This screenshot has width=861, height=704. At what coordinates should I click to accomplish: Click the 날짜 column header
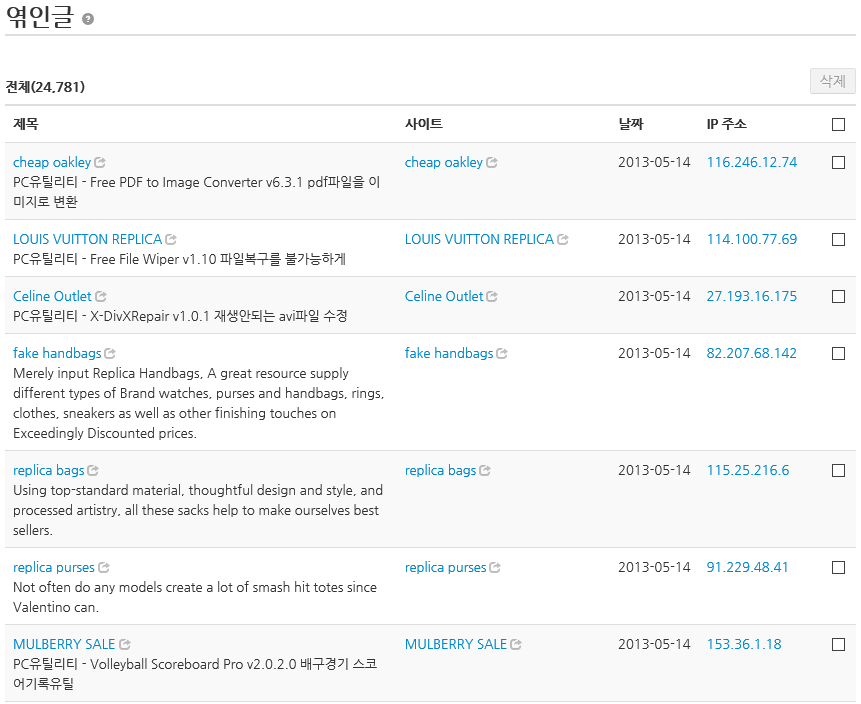pyautogui.click(x=631, y=124)
